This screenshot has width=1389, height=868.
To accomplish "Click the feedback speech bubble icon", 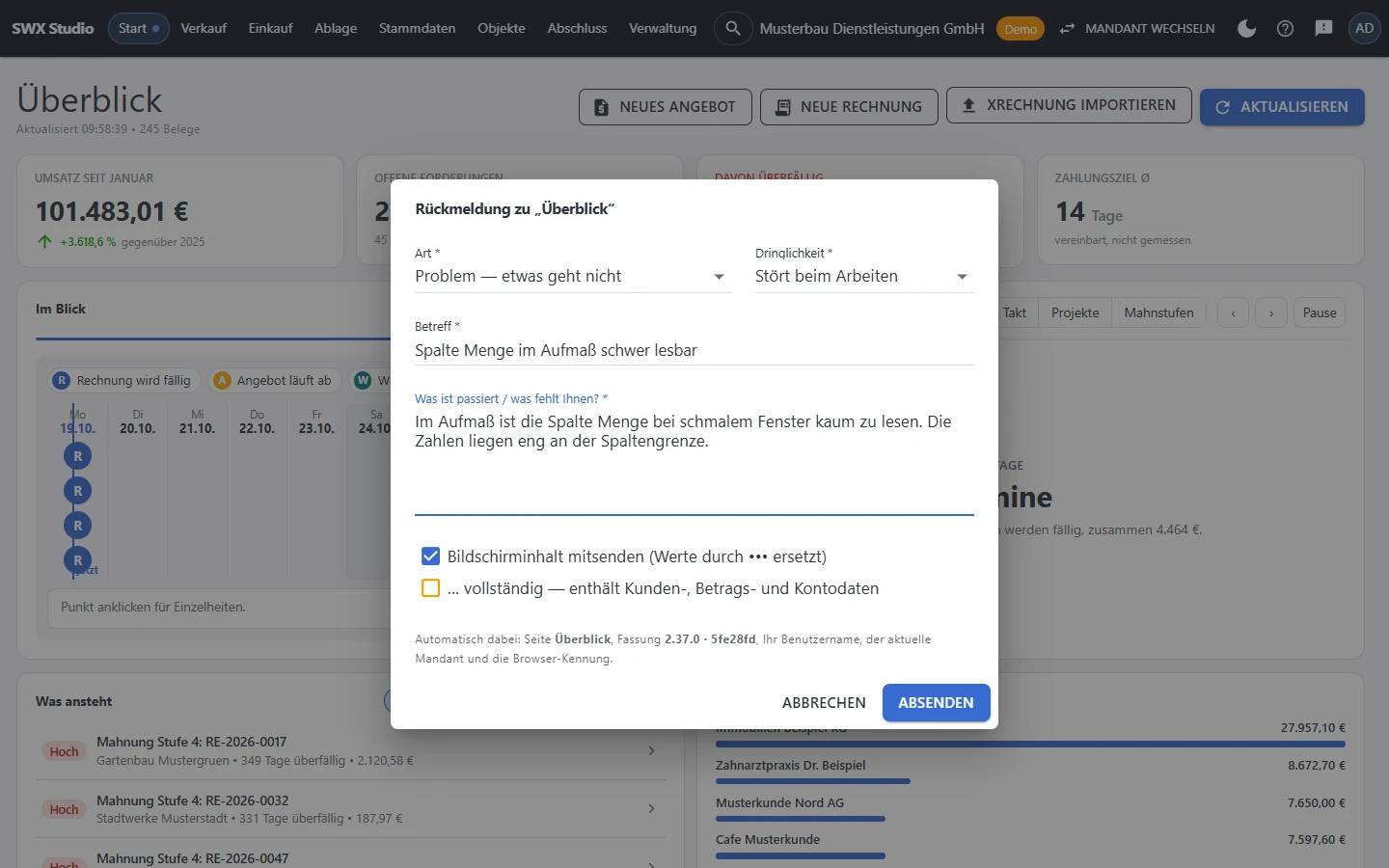I will coord(1323,28).
